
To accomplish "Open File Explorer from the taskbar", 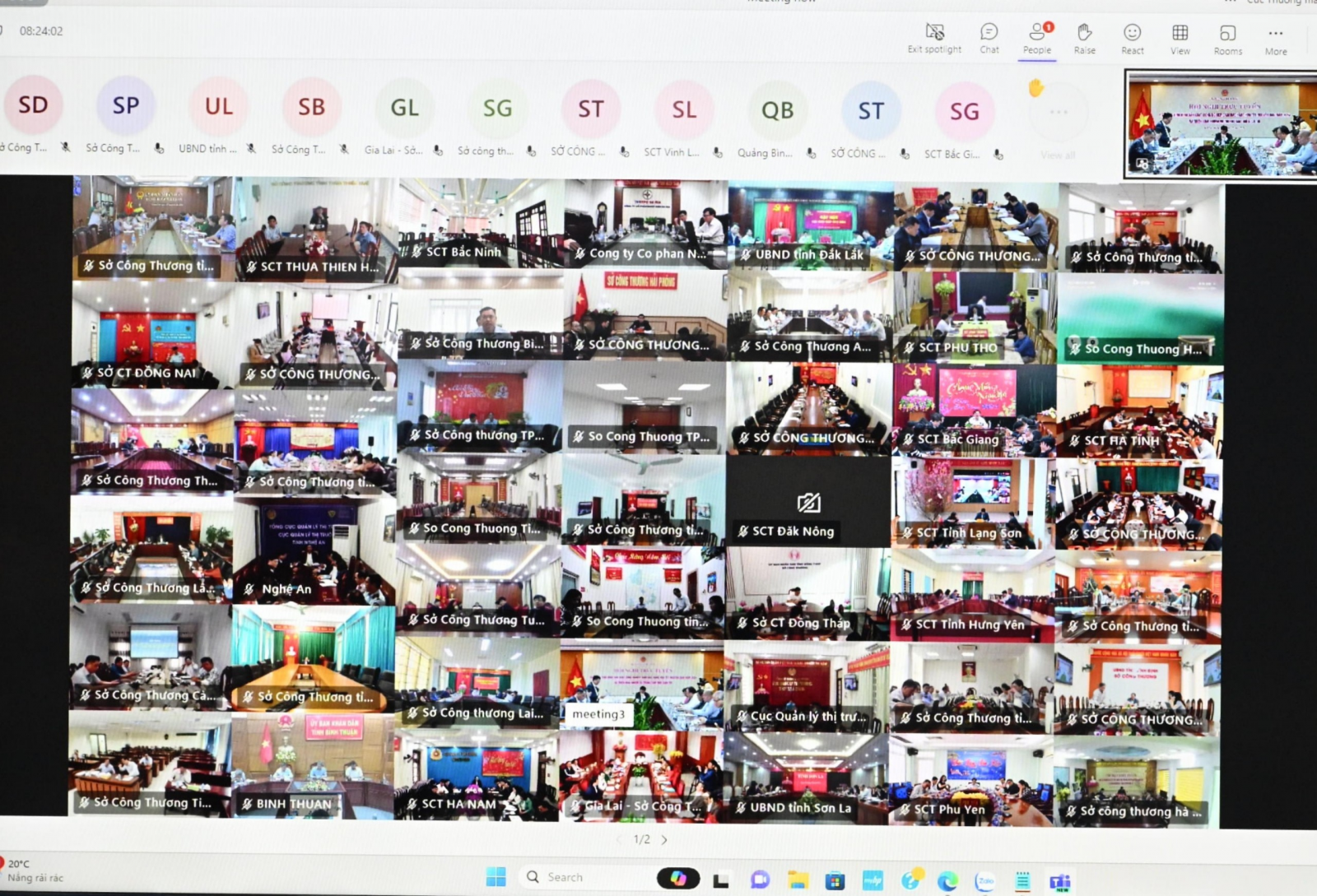I will pos(797,880).
